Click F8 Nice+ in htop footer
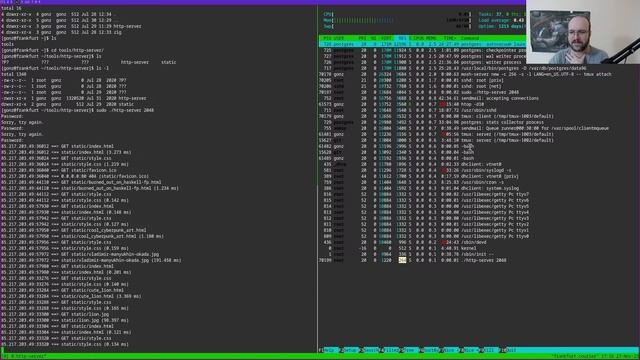Viewport: 640px width, 360px height. [469, 350]
